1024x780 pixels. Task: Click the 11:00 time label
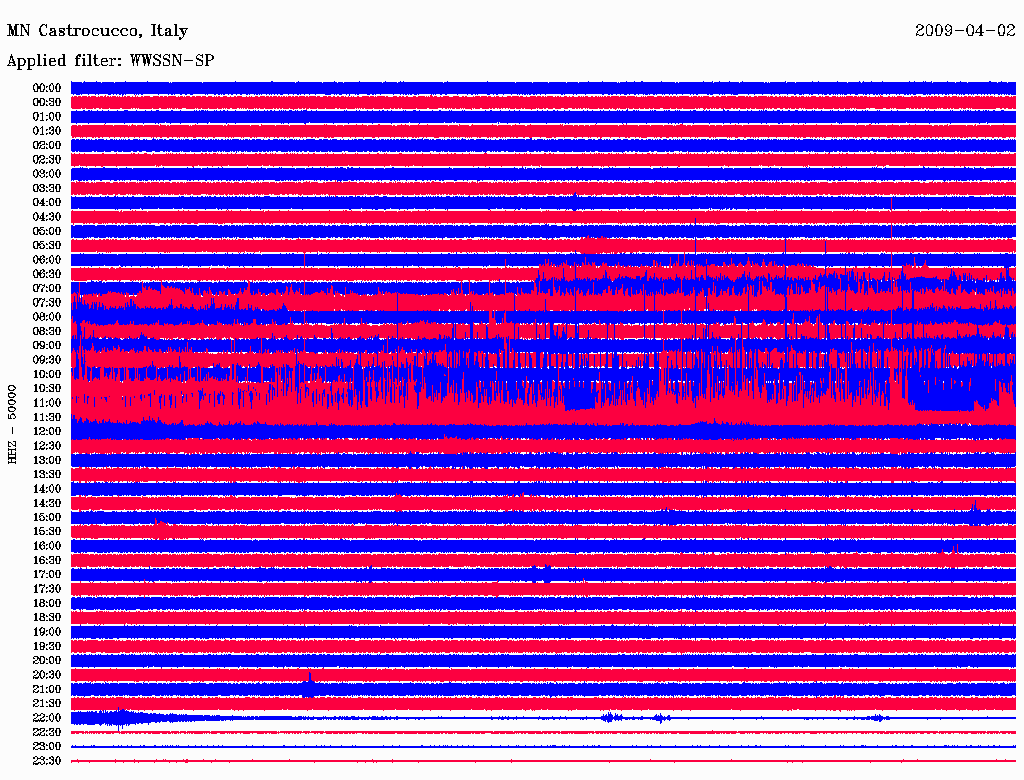[47, 402]
